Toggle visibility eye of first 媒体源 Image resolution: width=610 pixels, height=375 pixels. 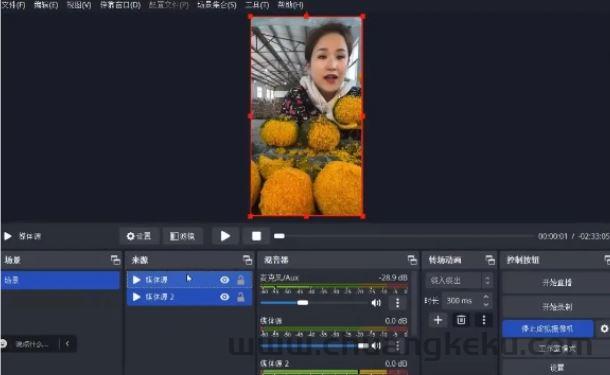224,280
